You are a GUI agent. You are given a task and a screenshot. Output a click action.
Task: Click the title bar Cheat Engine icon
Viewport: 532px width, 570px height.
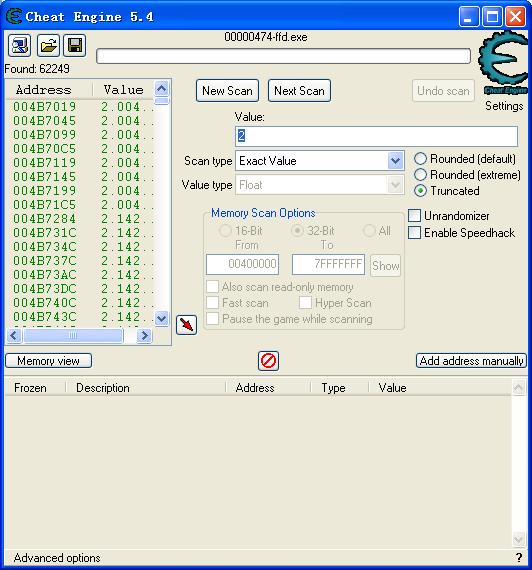coord(14,16)
